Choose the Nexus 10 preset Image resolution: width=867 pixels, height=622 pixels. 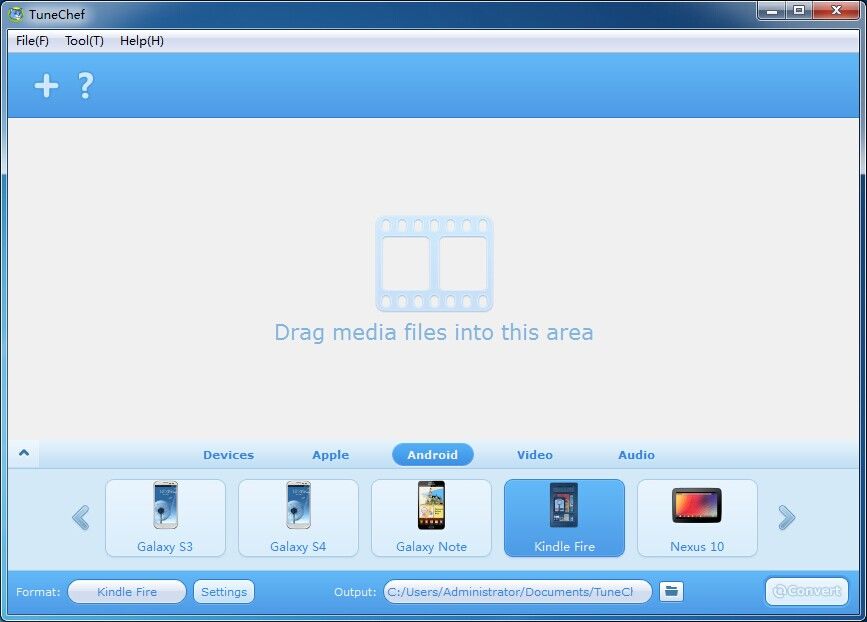(697, 518)
